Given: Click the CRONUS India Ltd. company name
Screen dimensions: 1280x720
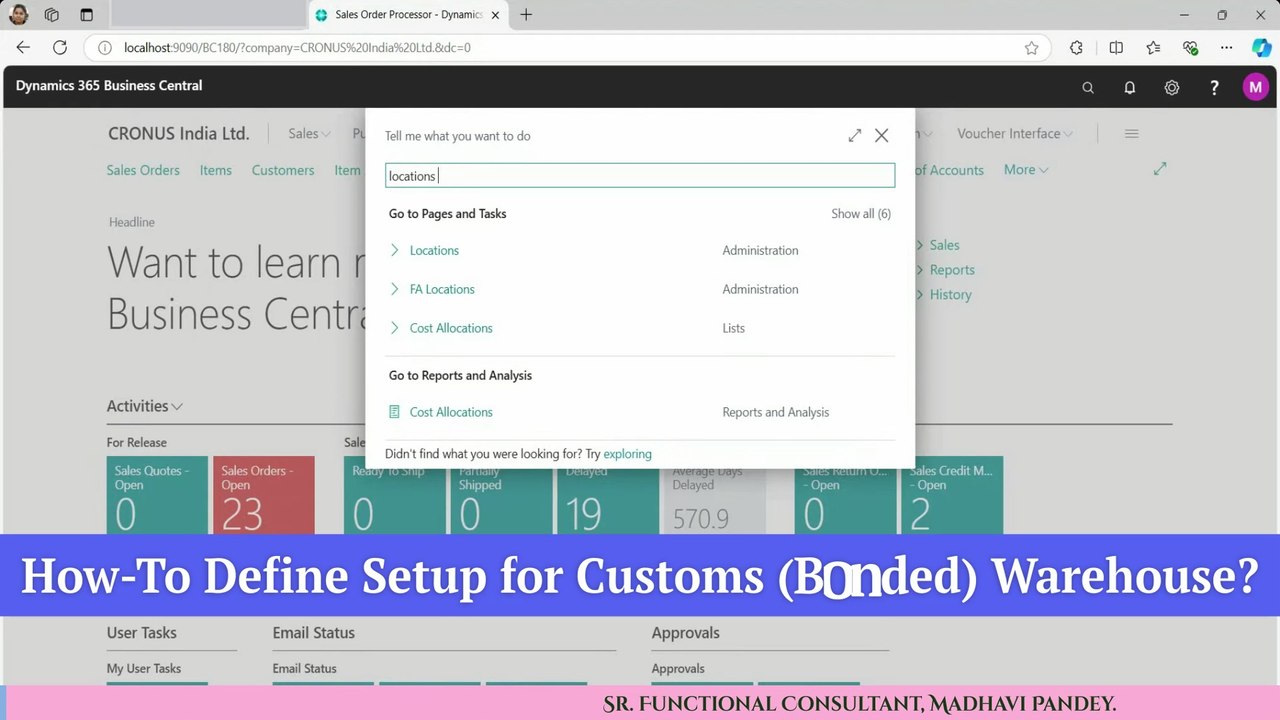Looking at the screenshot, I should tap(179, 134).
